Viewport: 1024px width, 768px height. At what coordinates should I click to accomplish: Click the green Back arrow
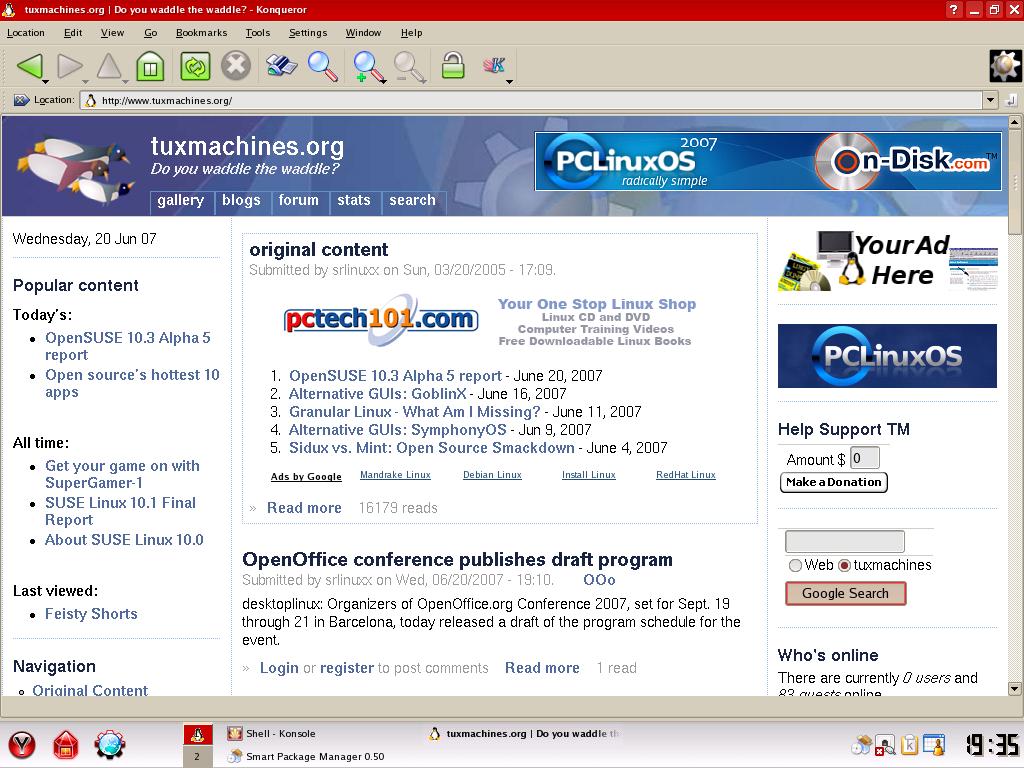pyautogui.click(x=30, y=65)
